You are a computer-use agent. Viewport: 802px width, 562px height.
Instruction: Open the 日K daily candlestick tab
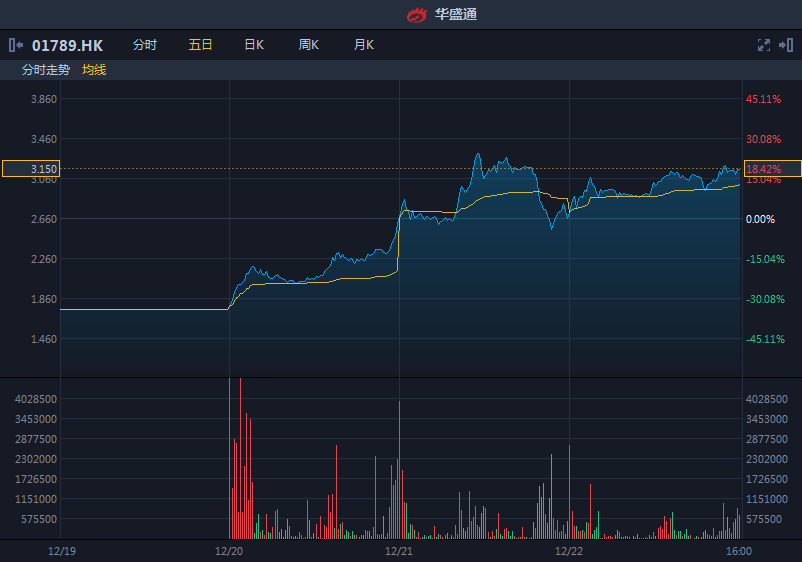(254, 45)
